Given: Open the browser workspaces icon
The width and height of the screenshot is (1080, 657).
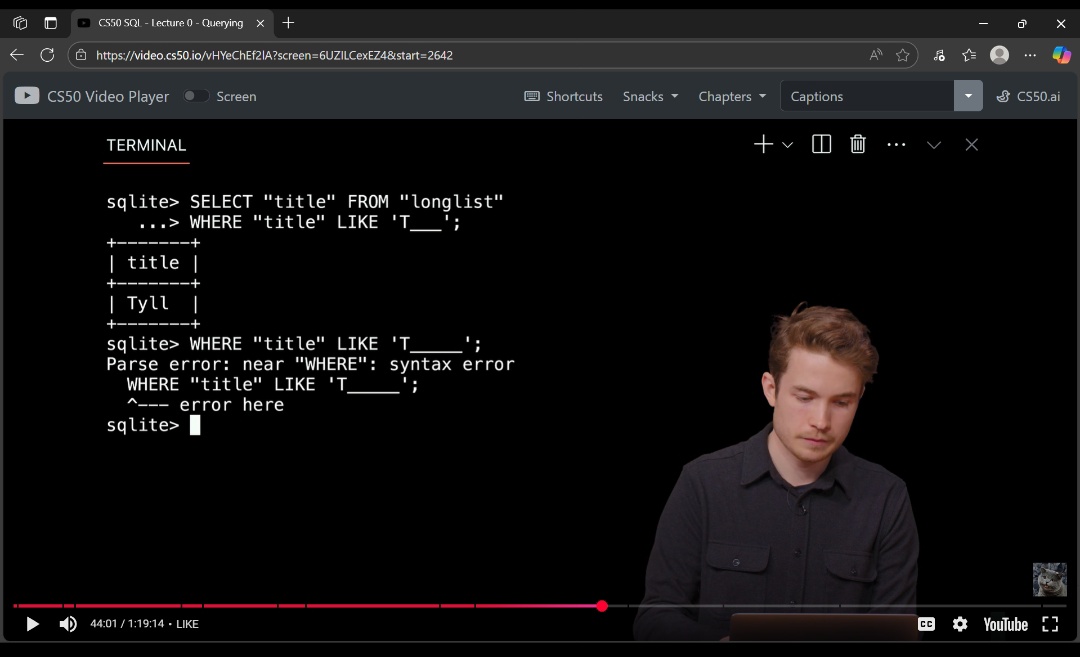Looking at the screenshot, I should pos(20,23).
